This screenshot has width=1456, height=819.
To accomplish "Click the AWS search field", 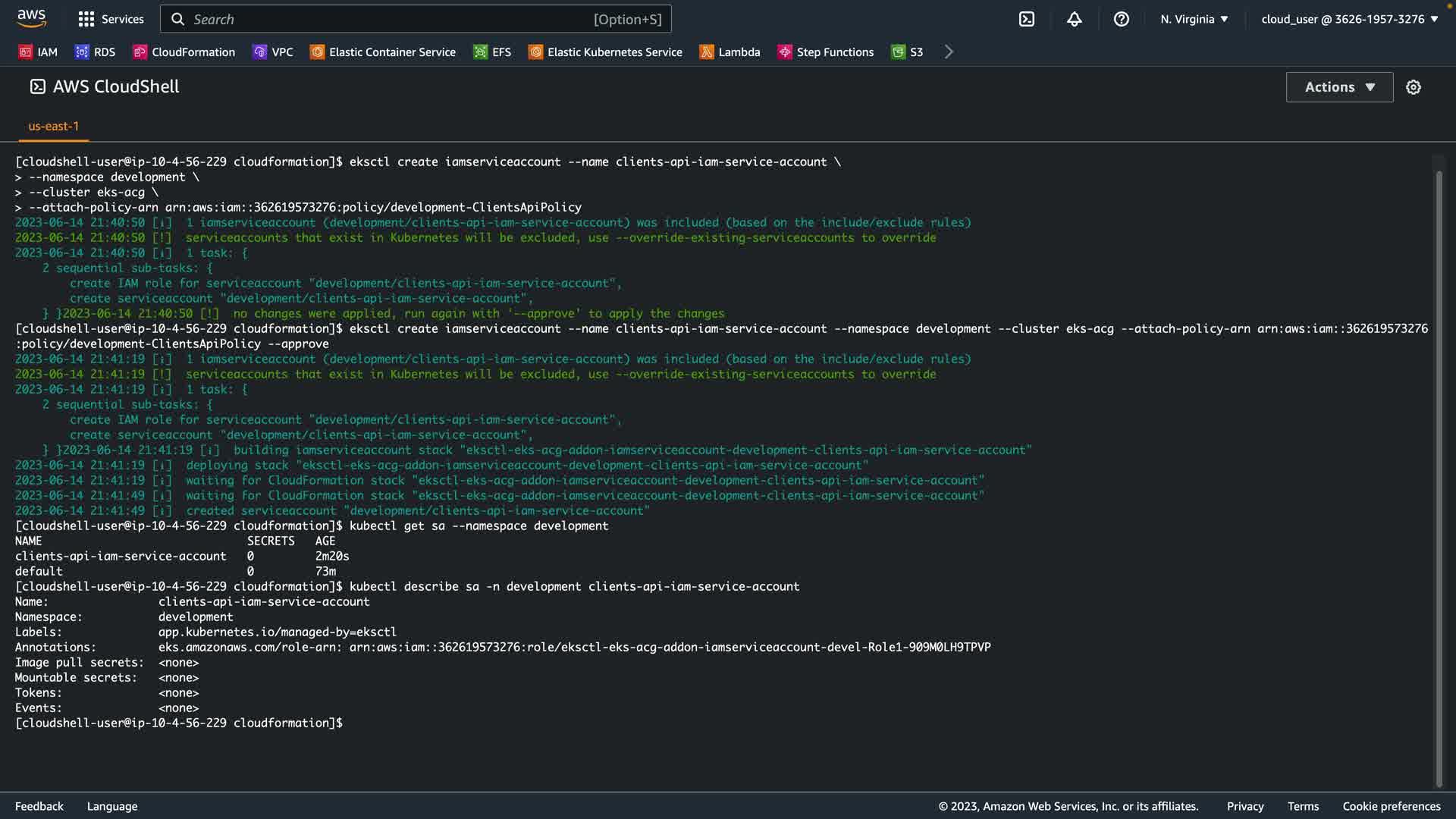I will pos(415,19).
